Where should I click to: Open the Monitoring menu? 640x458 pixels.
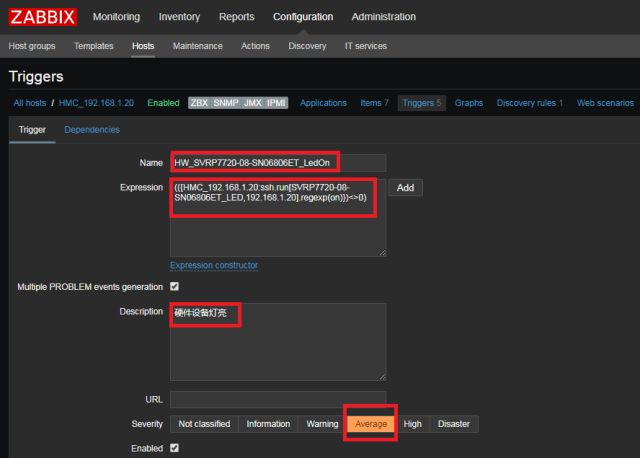click(x=116, y=17)
